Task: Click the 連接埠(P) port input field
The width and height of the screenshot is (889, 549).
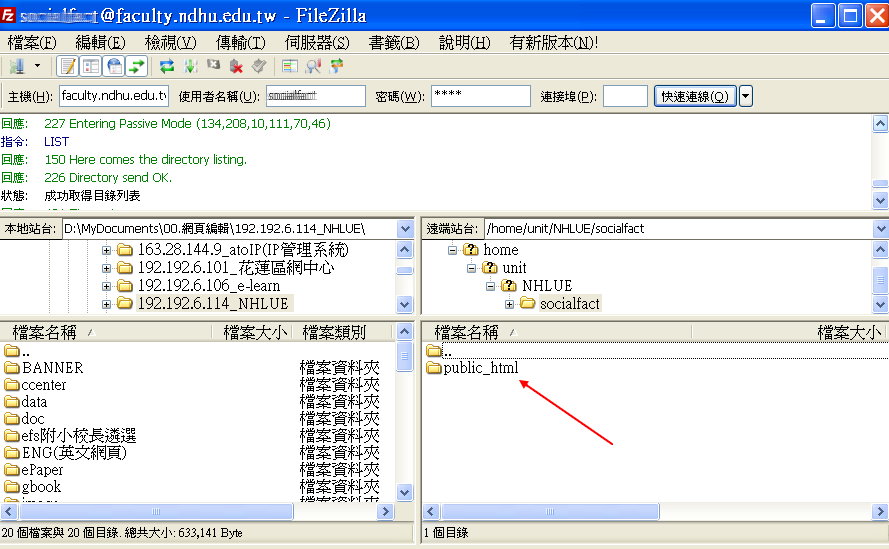Action: pos(625,96)
